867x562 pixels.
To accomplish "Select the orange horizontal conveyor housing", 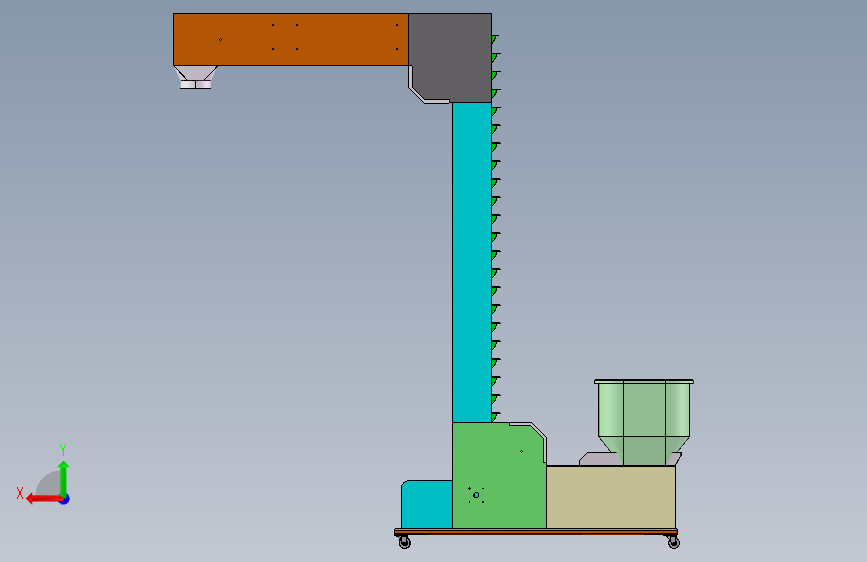I will [x=291, y=39].
